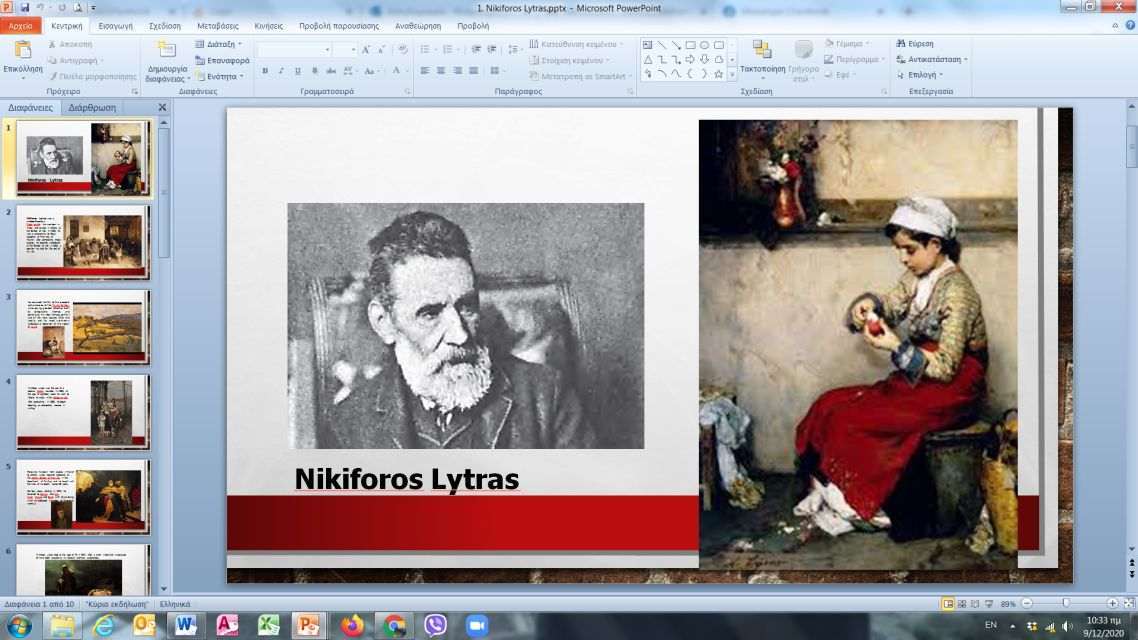
Task: Switch to the Design (Σχεδίαση) tab
Action: [165, 25]
